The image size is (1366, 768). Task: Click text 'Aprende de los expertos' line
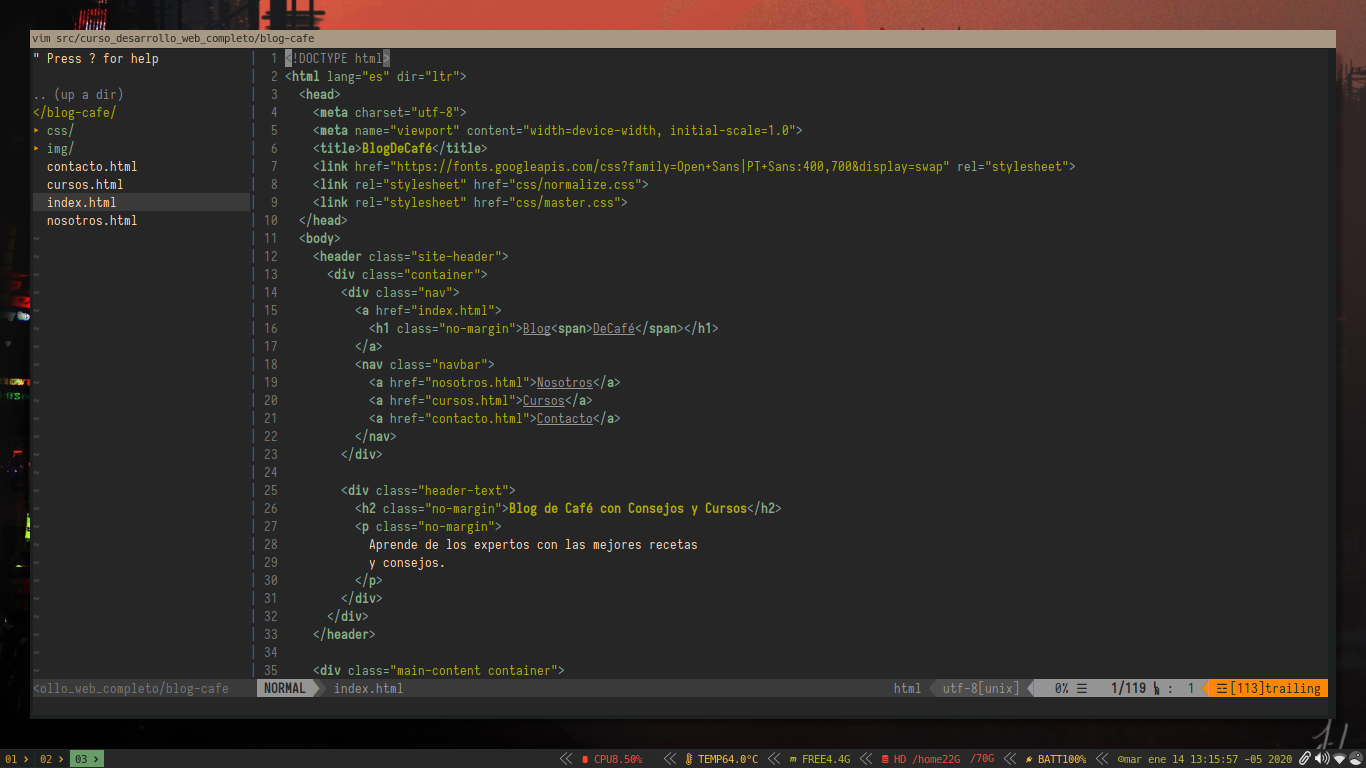(533, 545)
